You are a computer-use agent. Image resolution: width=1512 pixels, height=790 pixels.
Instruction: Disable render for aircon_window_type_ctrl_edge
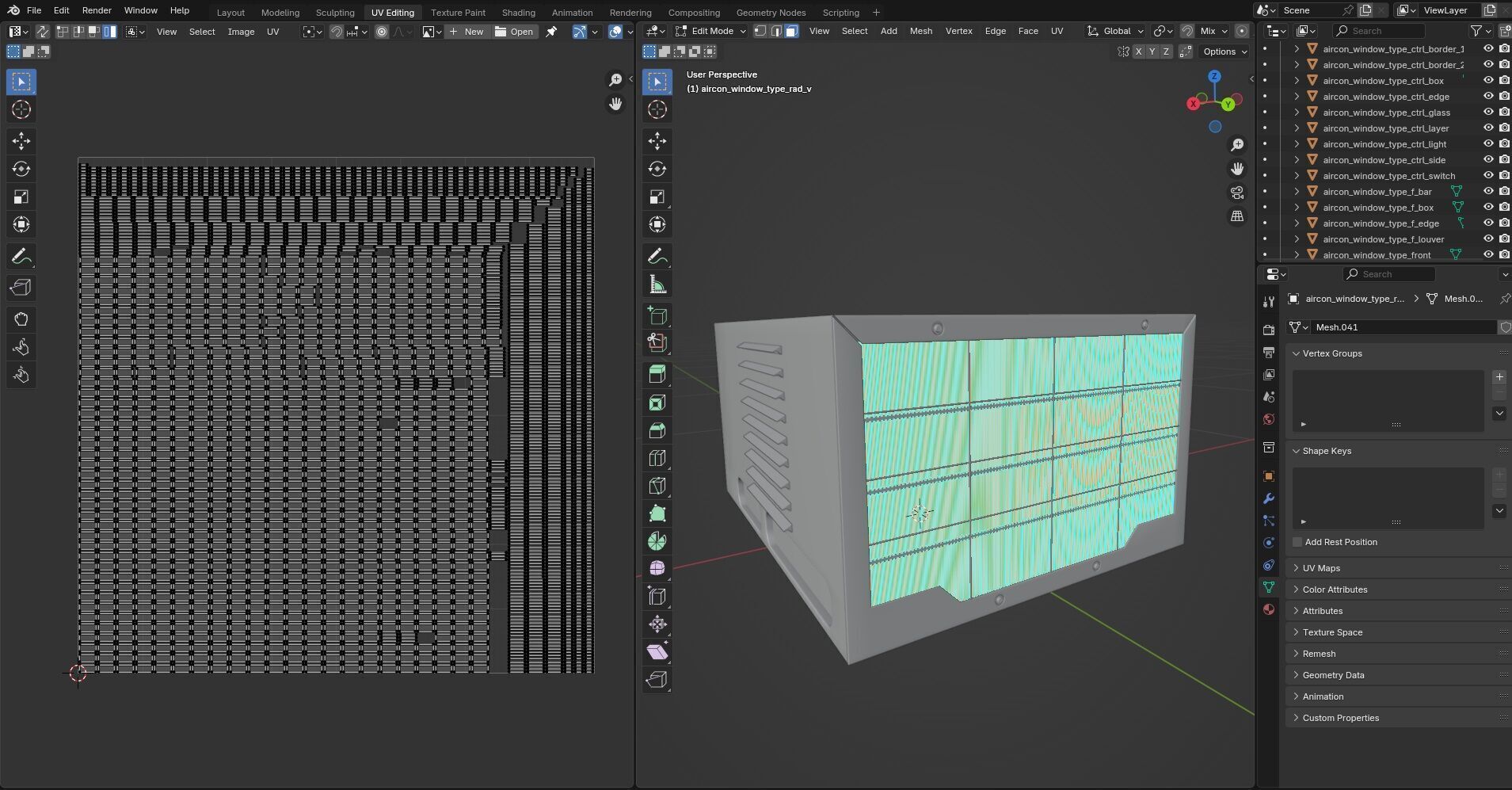click(x=1504, y=96)
